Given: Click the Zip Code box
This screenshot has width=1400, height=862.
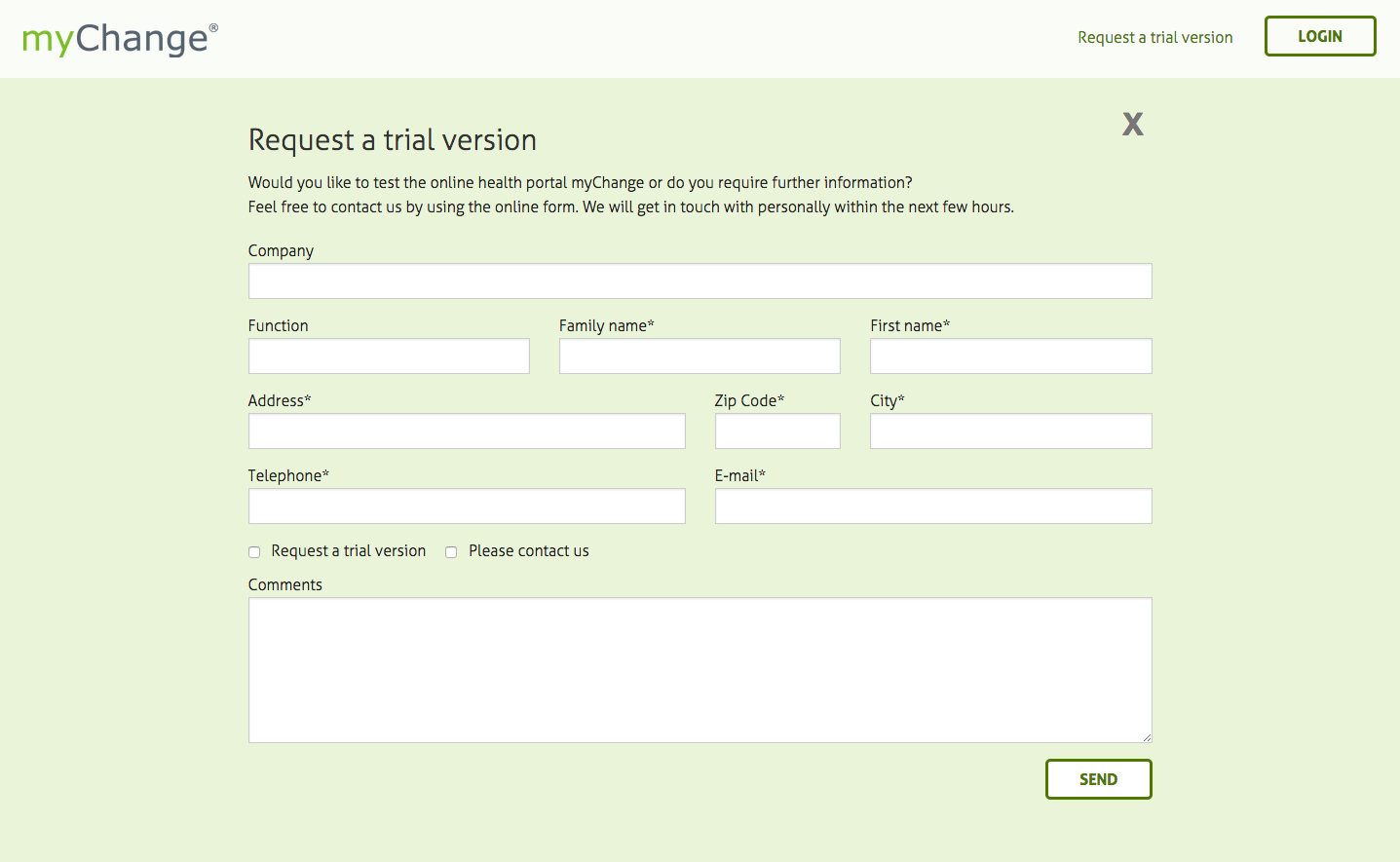Looking at the screenshot, I should tap(777, 431).
